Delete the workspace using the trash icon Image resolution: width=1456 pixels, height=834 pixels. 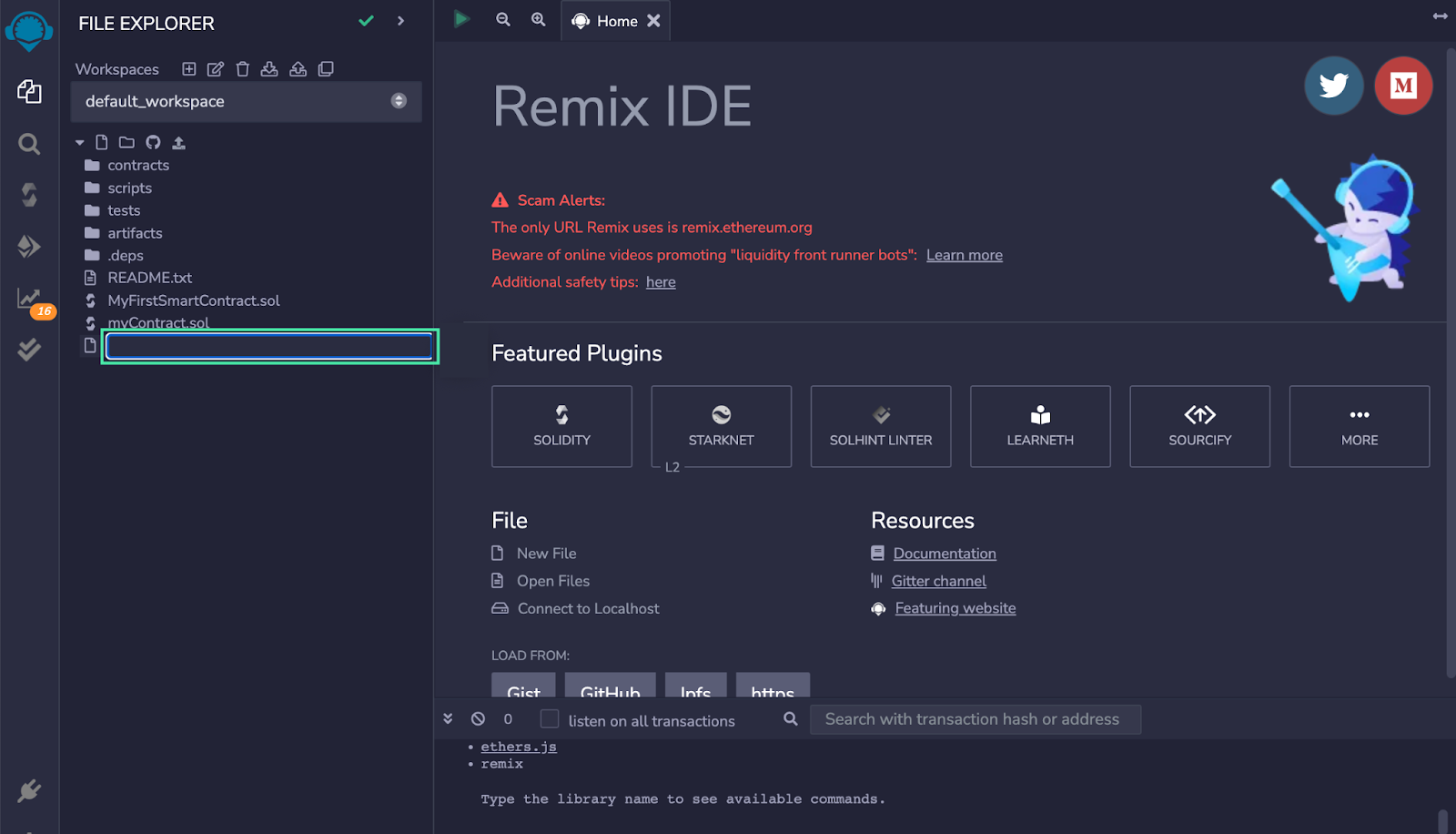click(242, 68)
